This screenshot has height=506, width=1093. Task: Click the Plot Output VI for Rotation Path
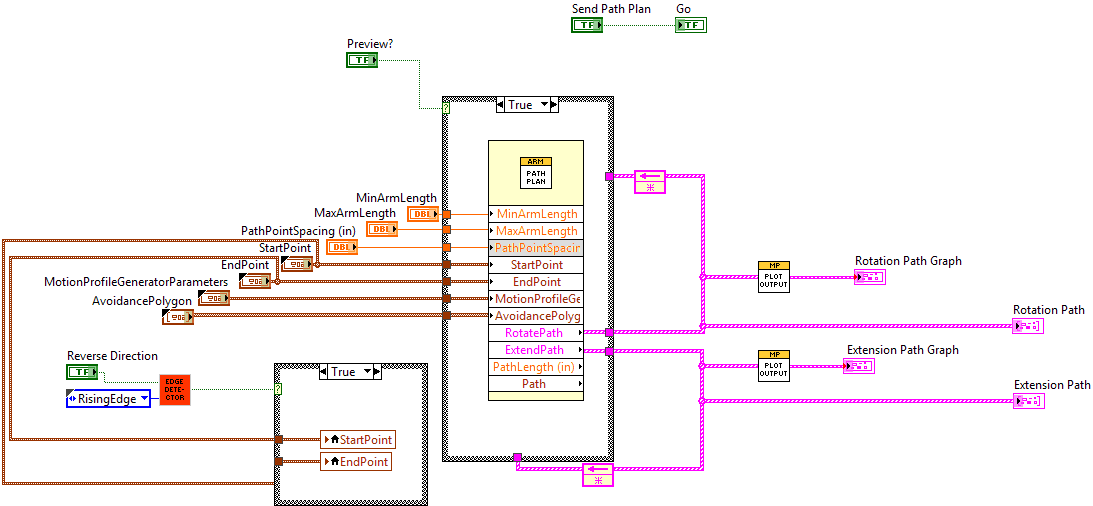tap(773, 277)
